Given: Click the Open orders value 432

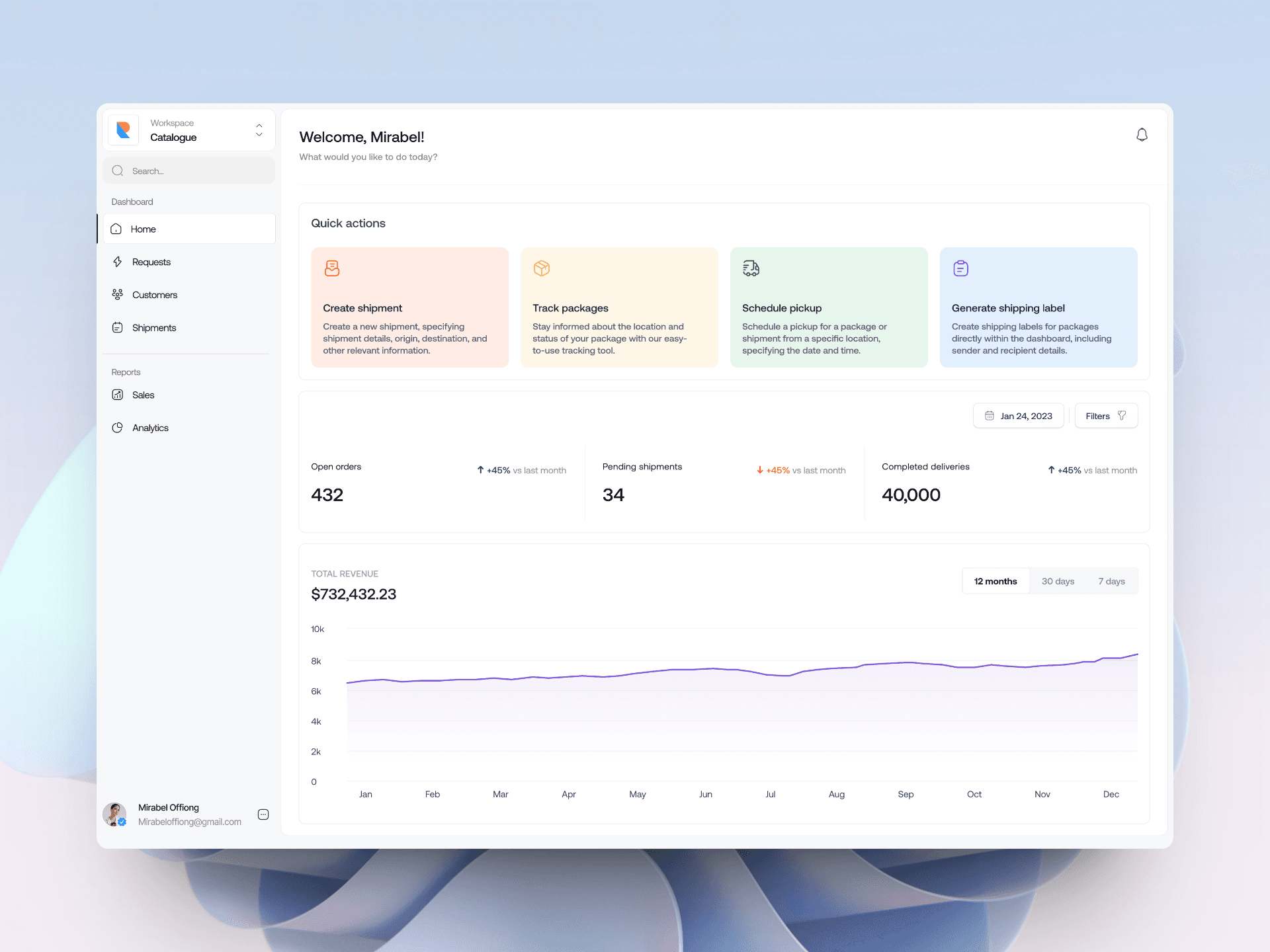Looking at the screenshot, I should point(327,495).
